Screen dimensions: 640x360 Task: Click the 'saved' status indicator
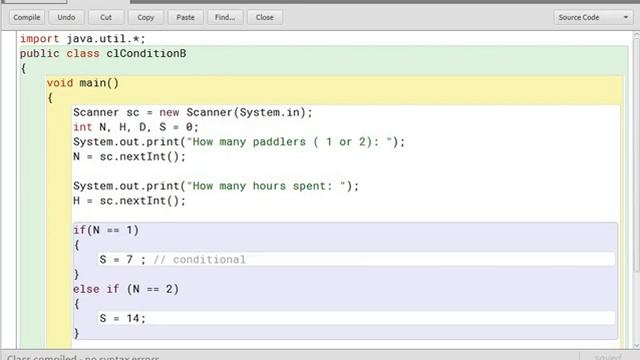tap(608, 357)
